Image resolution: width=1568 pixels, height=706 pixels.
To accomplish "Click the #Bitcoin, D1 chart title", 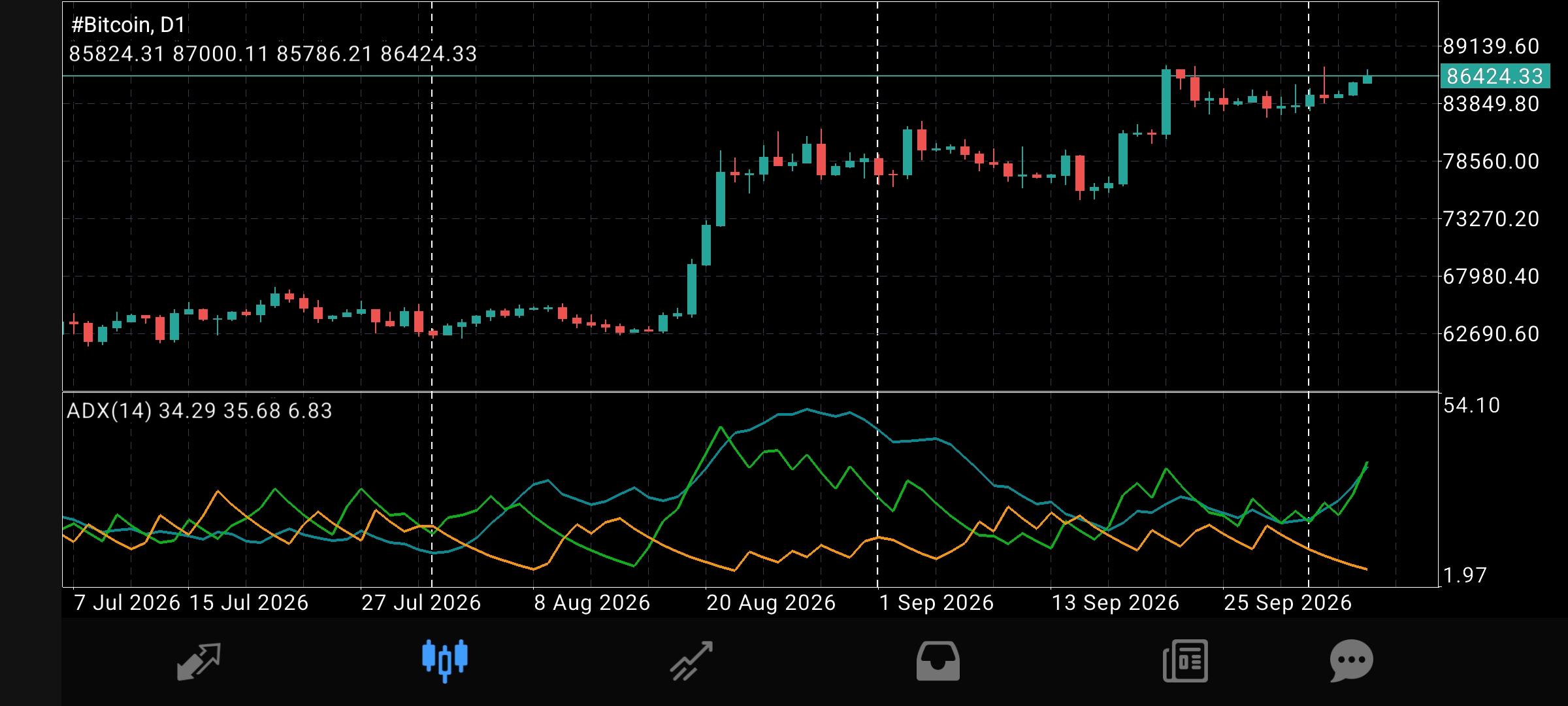I will [x=128, y=25].
